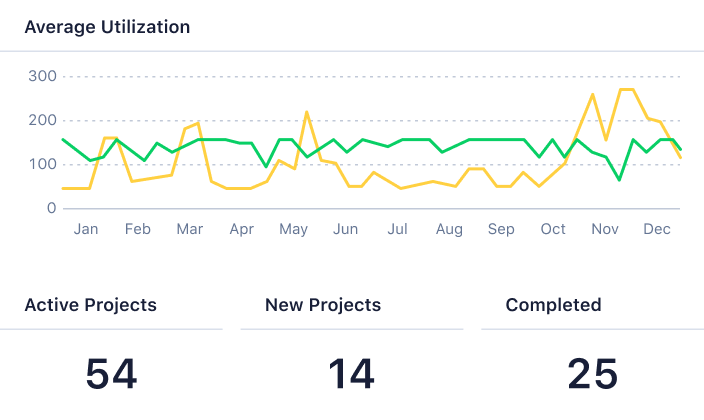Click the 0 baseline axis label
The width and height of the screenshot is (704, 420).
coord(52,208)
